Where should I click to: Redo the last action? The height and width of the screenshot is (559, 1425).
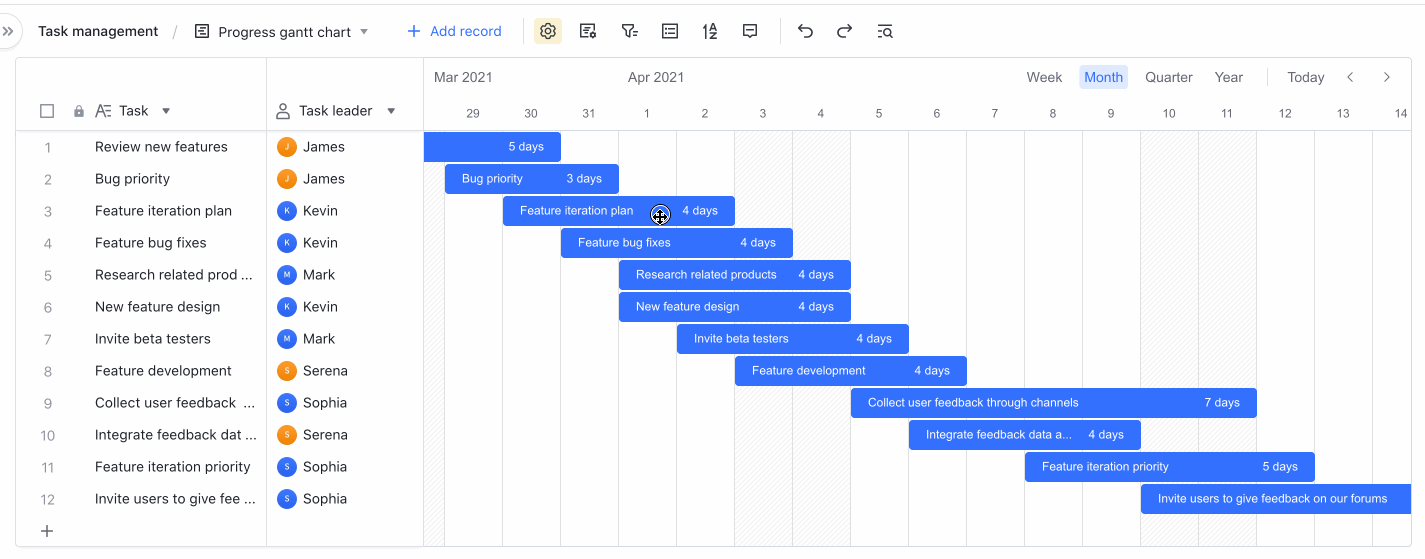pyautogui.click(x=845, y=31)
